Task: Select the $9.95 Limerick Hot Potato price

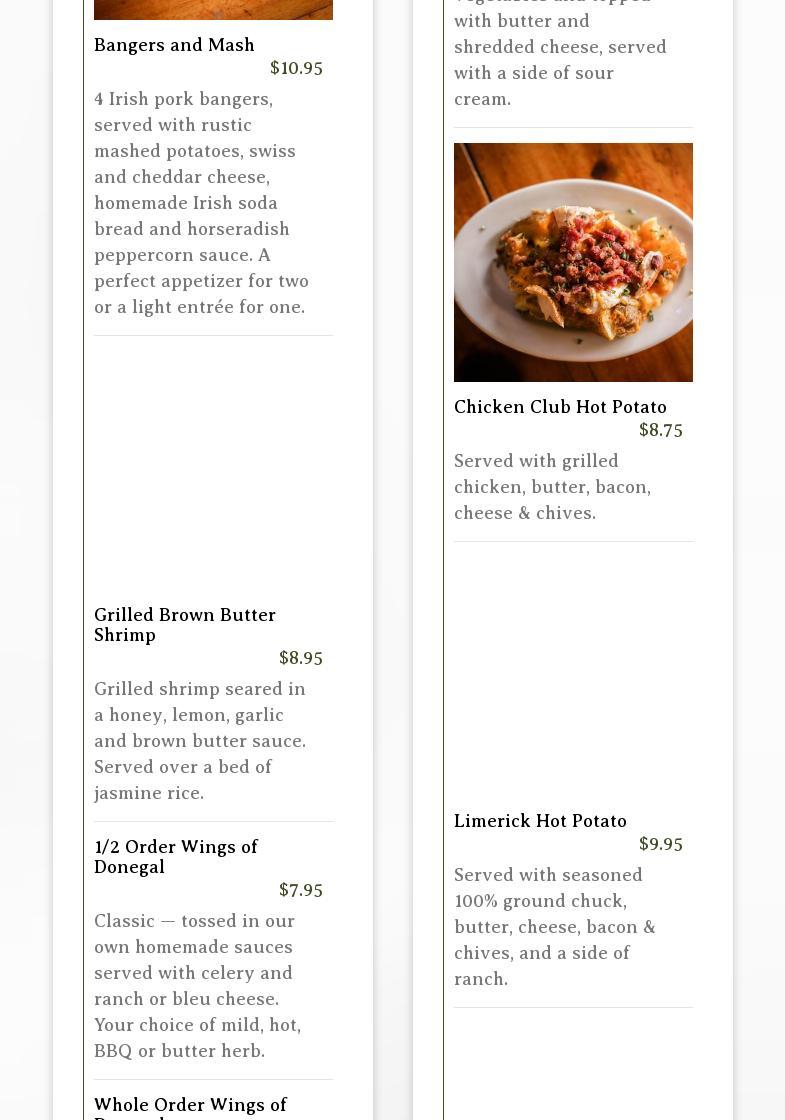Action: 660,844
